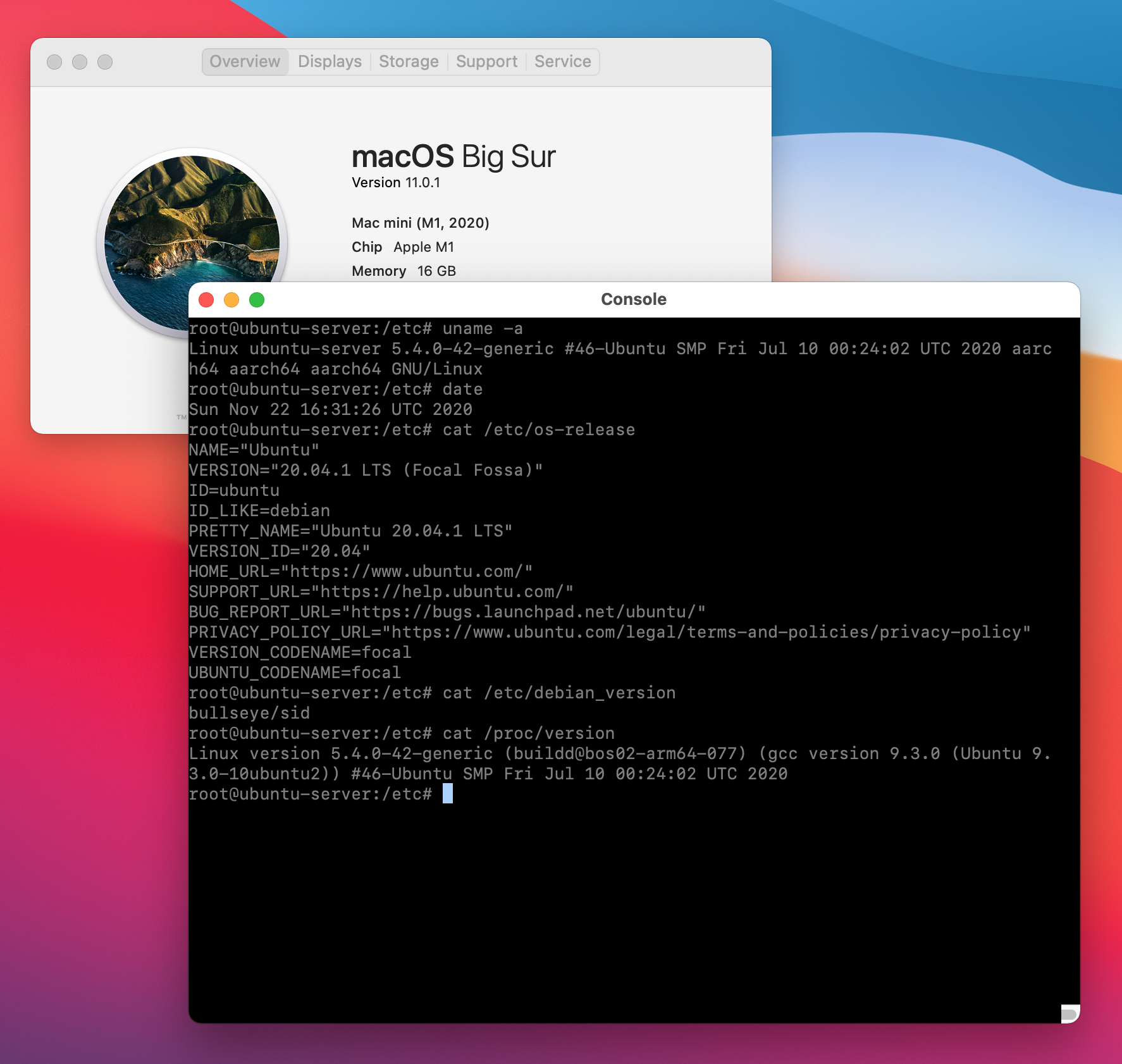Click the About This Mac zoom button
The image size is (1122, 1064).
[105, 62]
